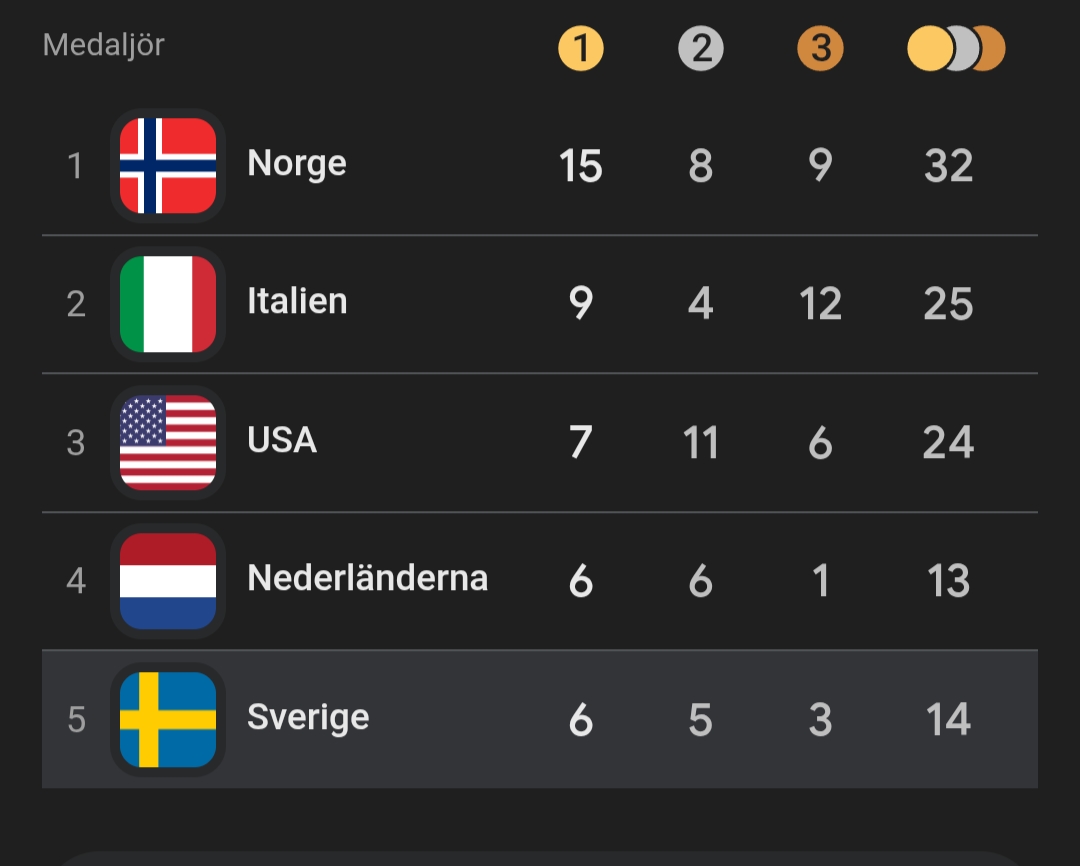Click Italy's bronze count of 12
The image size is (1080, 866).
(x=820, y=304)
